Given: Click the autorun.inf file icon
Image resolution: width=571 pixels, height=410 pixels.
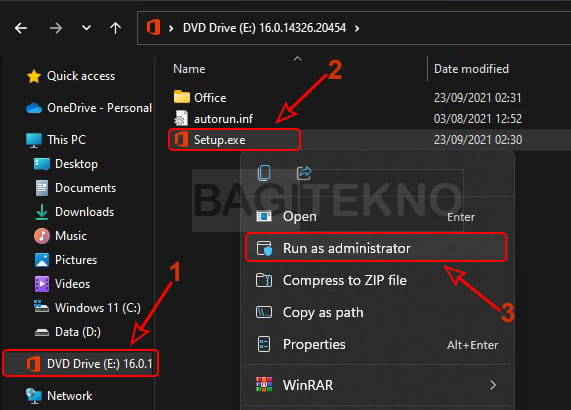Looking at the screenshot, I should 181,119.
